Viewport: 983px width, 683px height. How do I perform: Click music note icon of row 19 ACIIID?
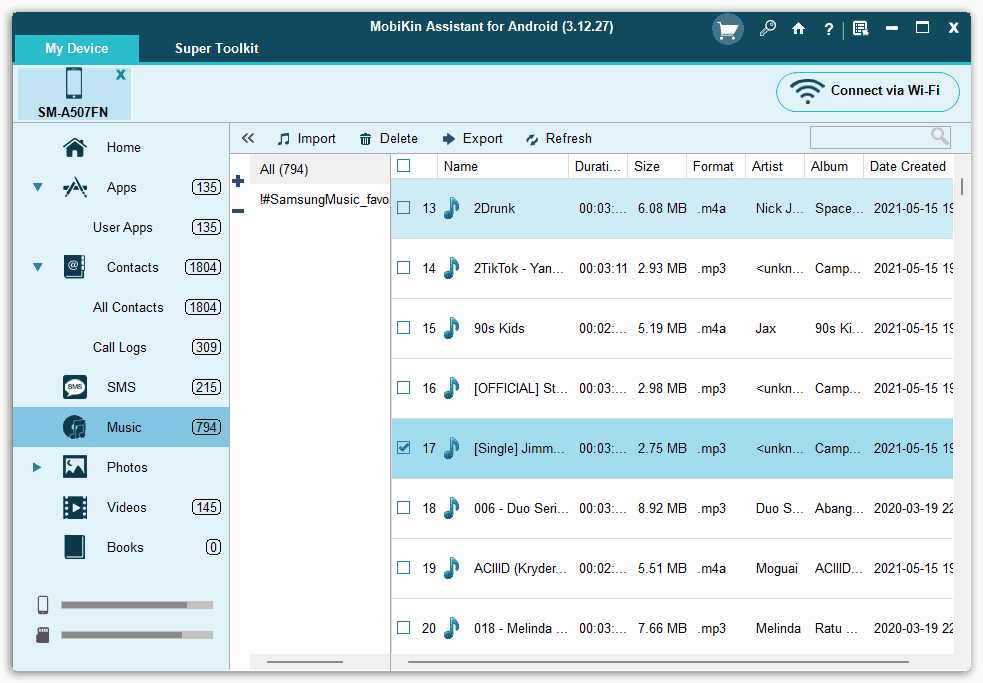tap(451, 568)
